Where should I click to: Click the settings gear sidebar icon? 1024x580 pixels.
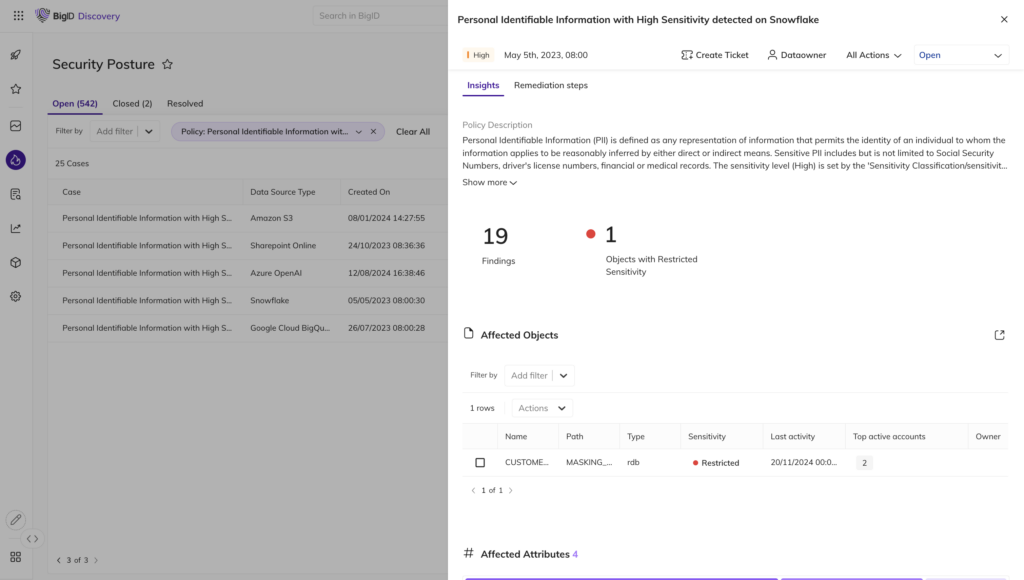click(x=15, y=296)
